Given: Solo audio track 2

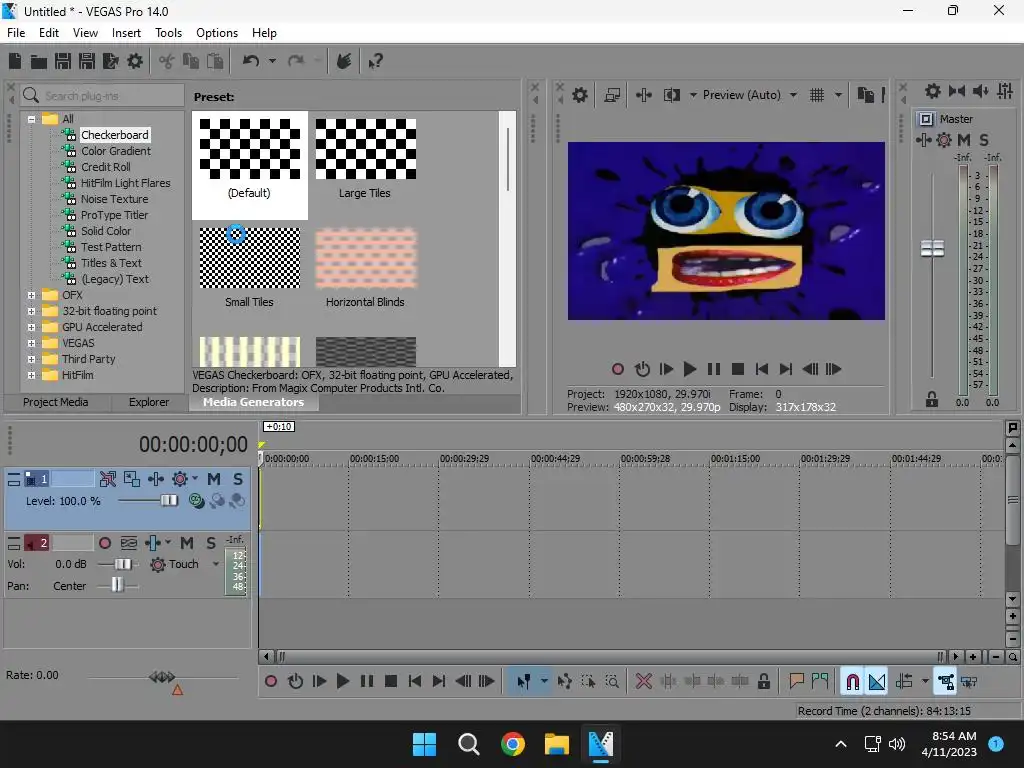Looking at the screenshot, I should tap(211, 543).
